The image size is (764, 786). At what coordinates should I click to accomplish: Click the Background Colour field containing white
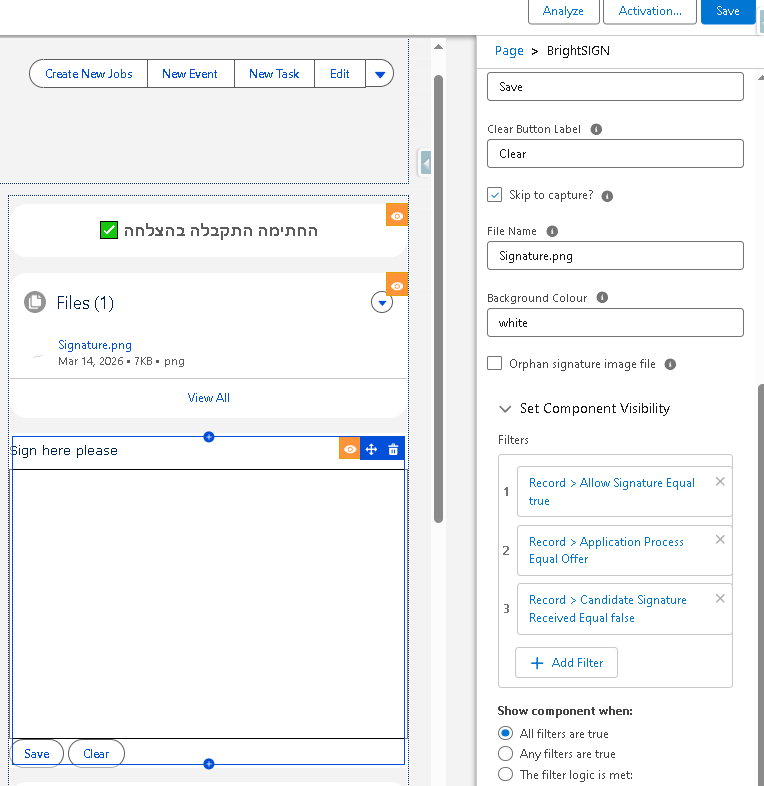tap(615, 323)
